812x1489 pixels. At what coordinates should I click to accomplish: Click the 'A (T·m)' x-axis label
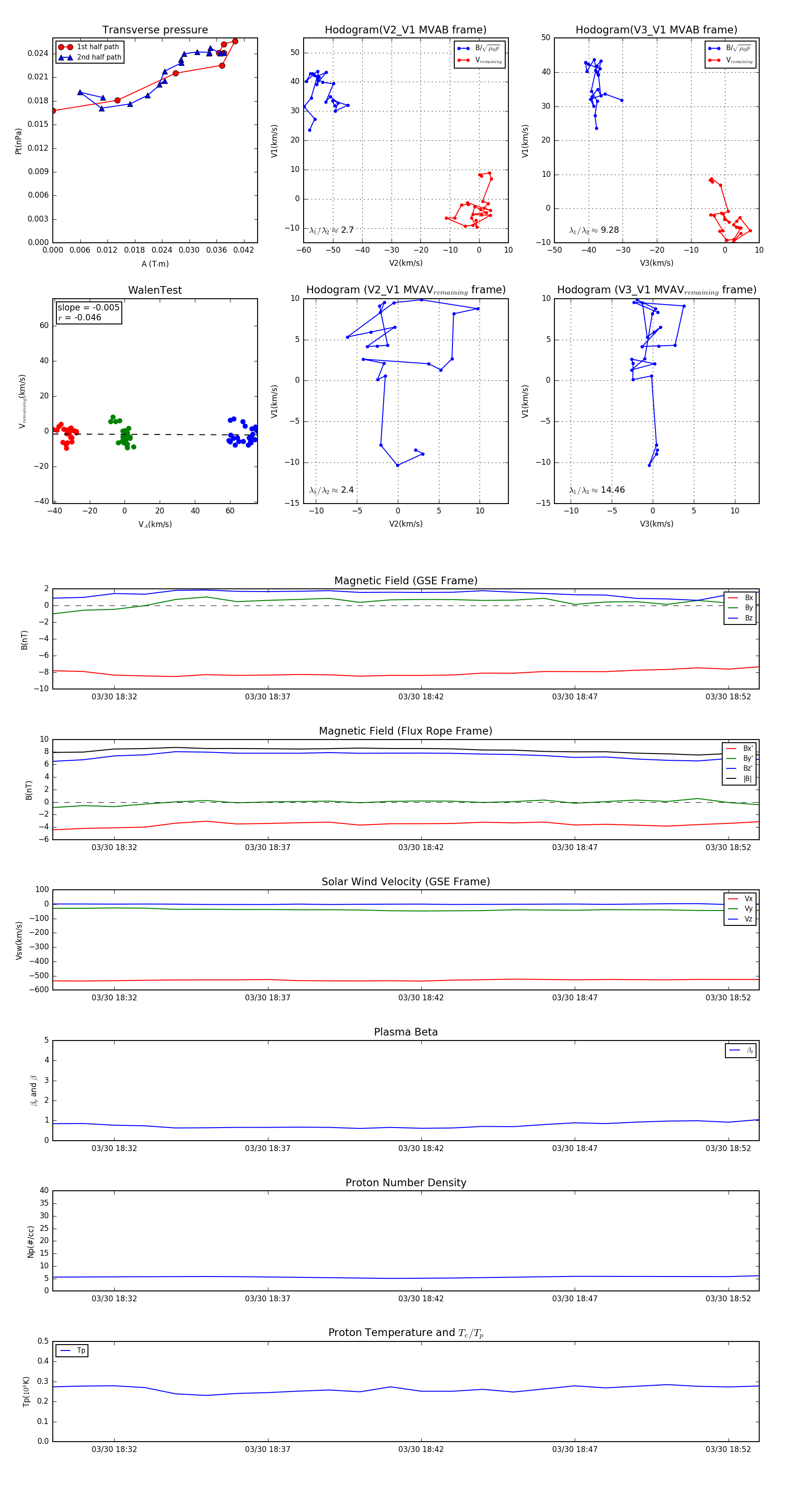click(x=155, y=264)
